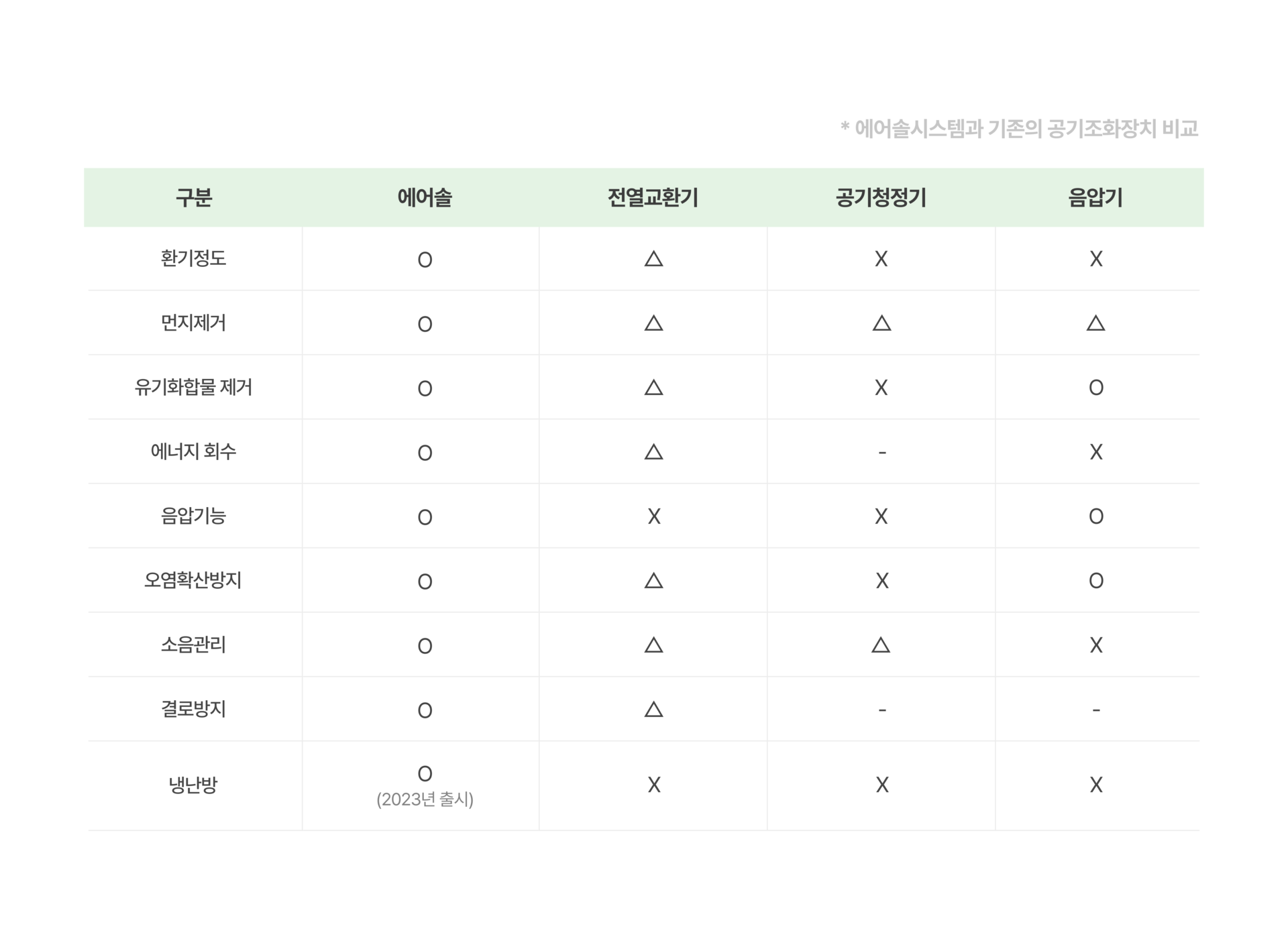Image resolution: width=1288 pixels, height=945 pixels.
Task: Click the 에어솔 column header
Action: click(x=424, y=197)
